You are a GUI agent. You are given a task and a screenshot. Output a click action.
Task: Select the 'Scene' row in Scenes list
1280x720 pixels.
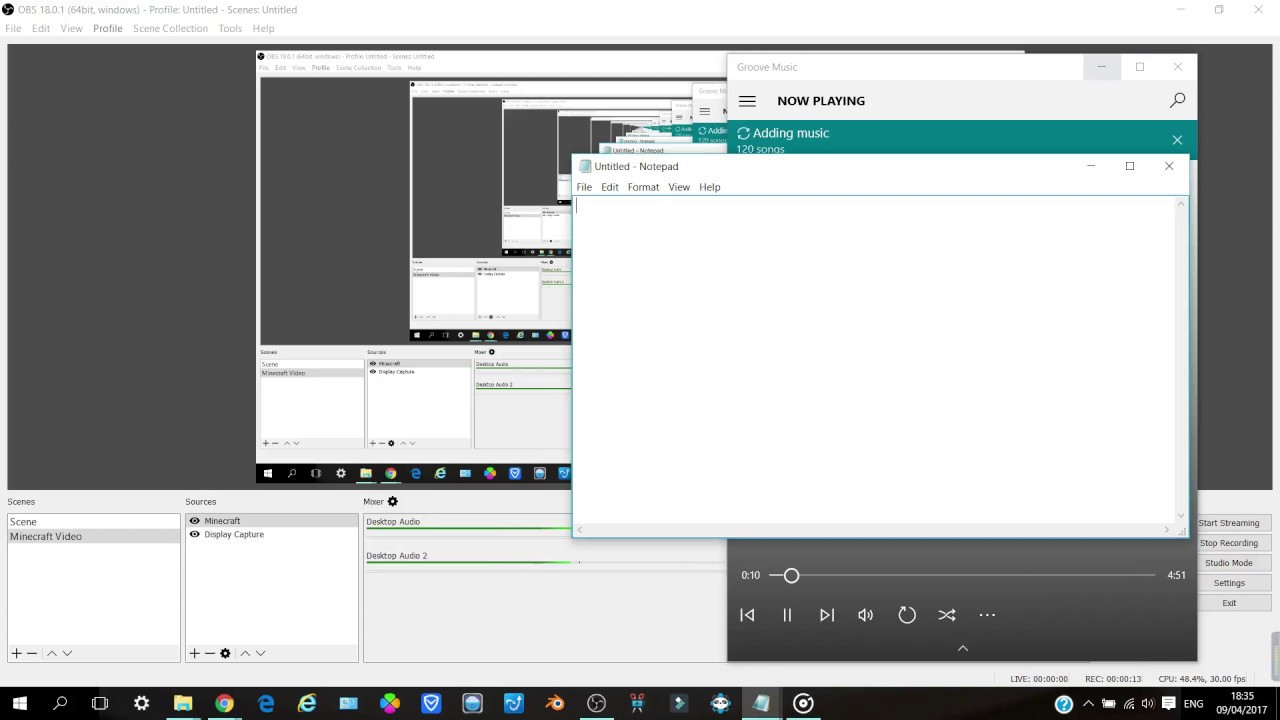94,522
